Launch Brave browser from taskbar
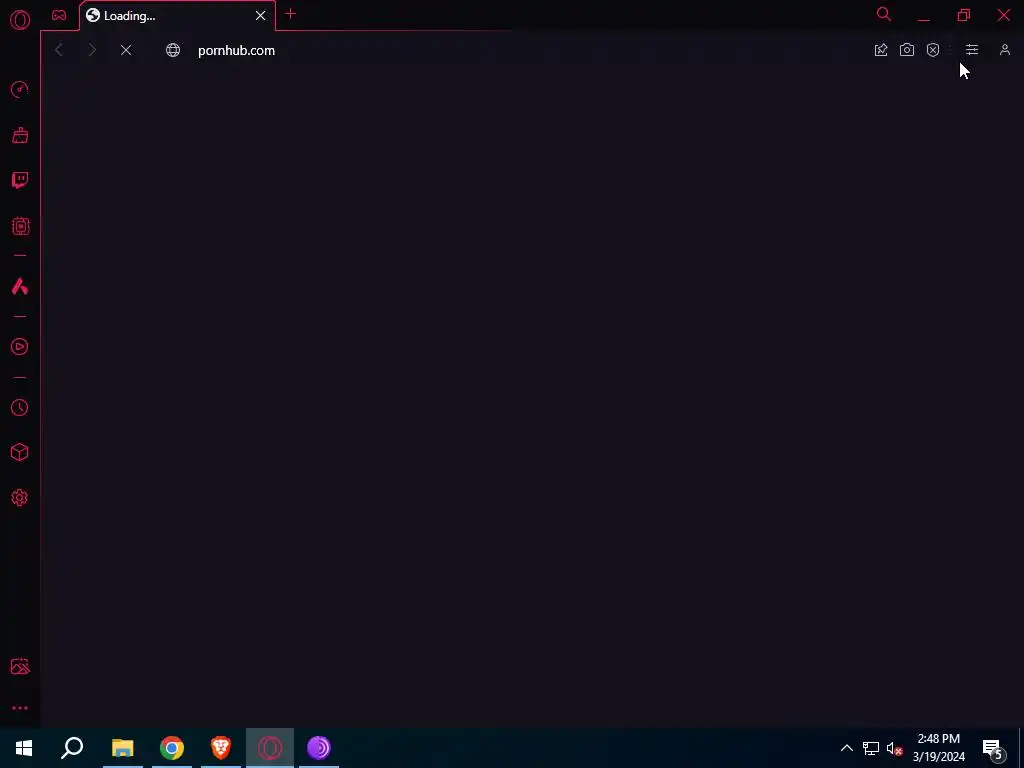This screenshot has width=1024, height=768. tap(221, 748)
